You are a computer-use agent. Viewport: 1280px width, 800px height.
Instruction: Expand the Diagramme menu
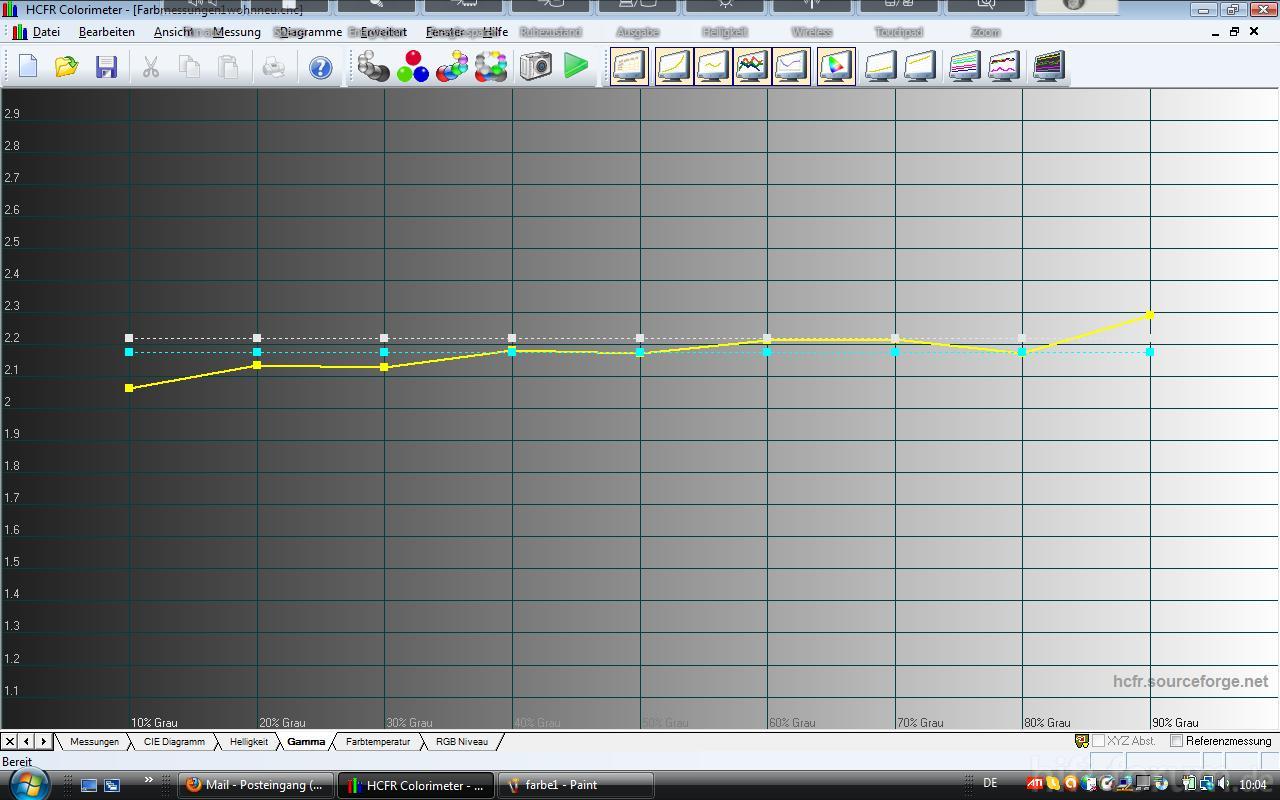click(x=310, y=32)
